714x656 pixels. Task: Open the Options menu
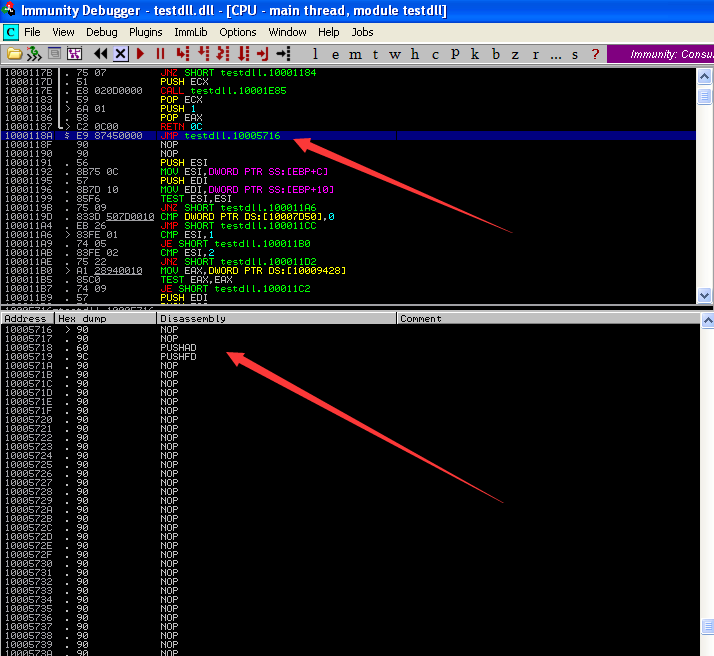238,32
